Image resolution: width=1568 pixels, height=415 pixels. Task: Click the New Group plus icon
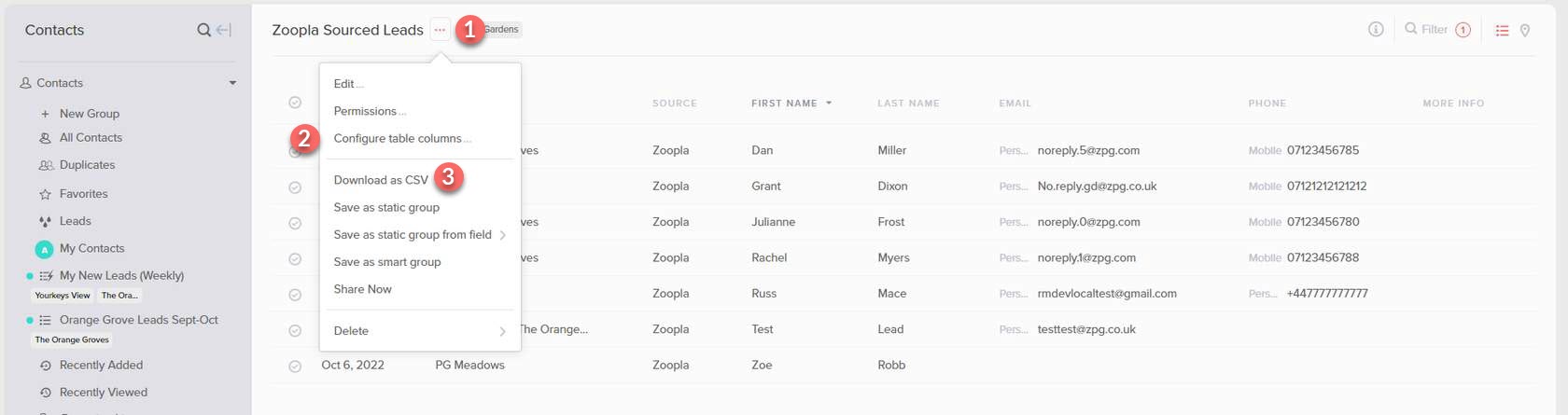pyautogui.click(x=45, y=114)
